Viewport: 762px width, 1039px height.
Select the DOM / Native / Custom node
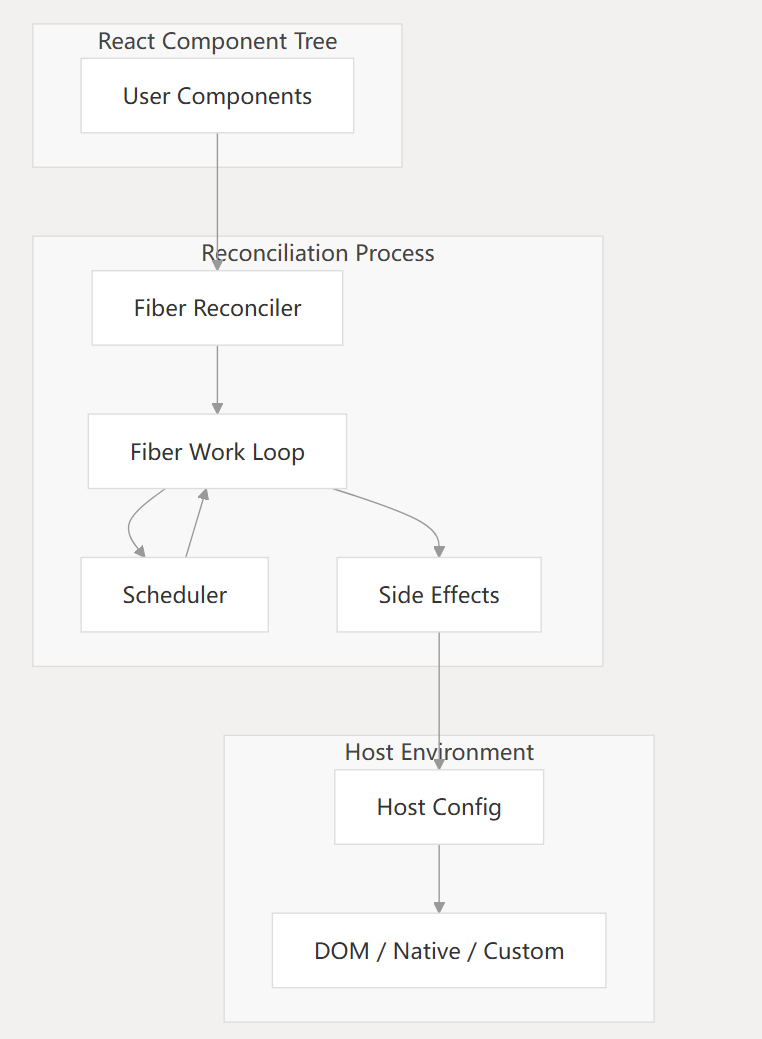439,951
